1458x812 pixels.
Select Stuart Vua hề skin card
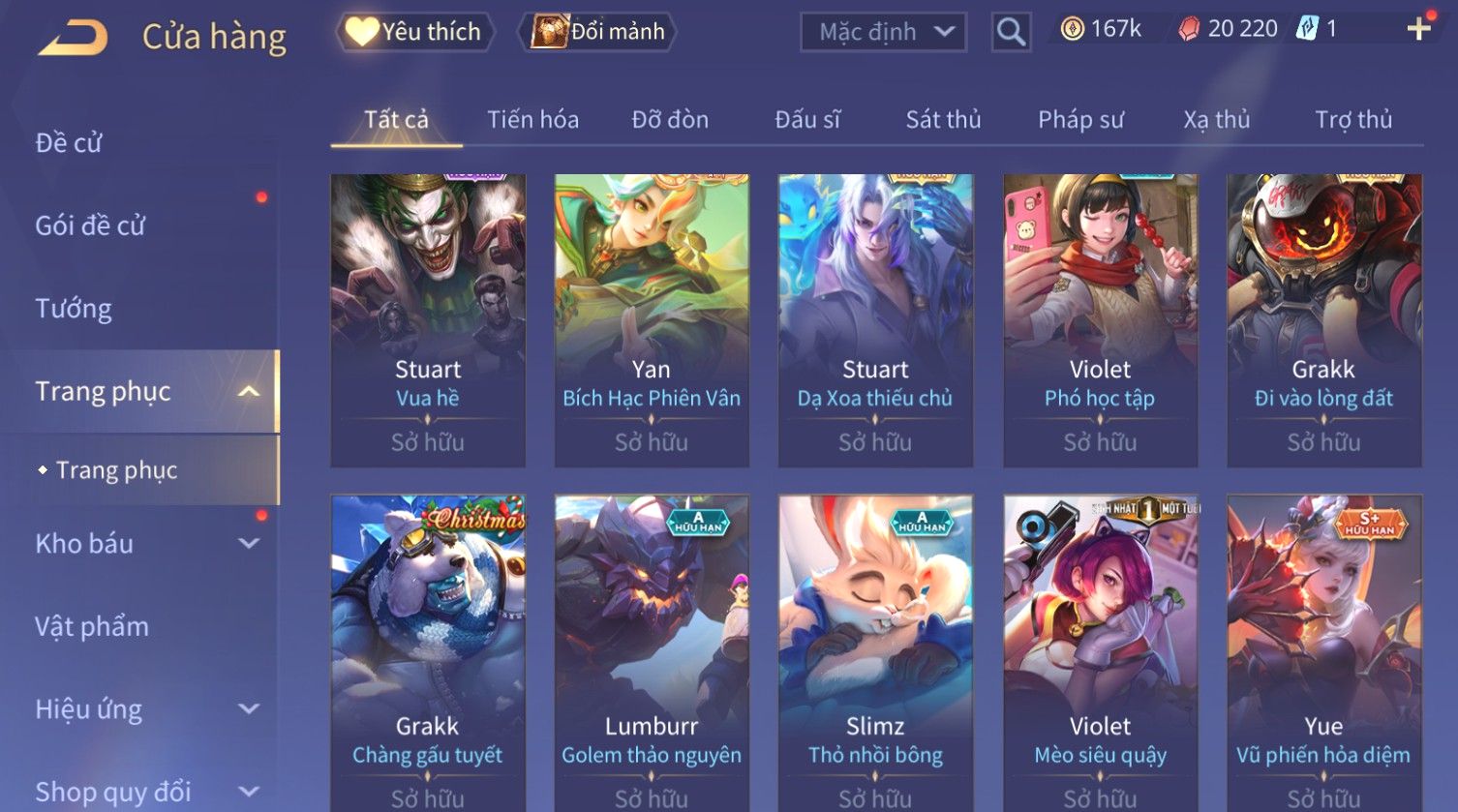(428, 320)
